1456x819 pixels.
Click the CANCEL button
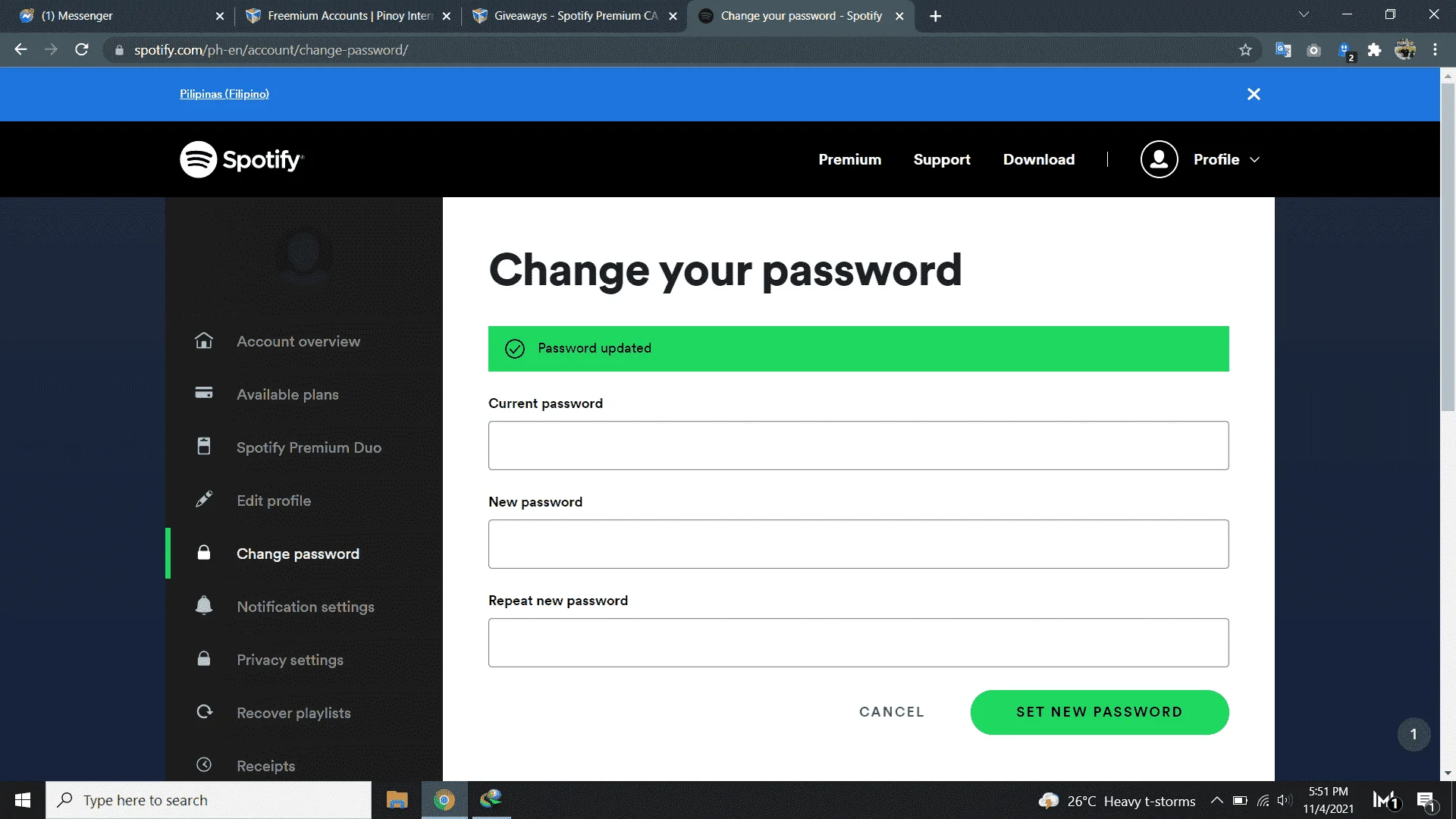click(x=892, y=712)
